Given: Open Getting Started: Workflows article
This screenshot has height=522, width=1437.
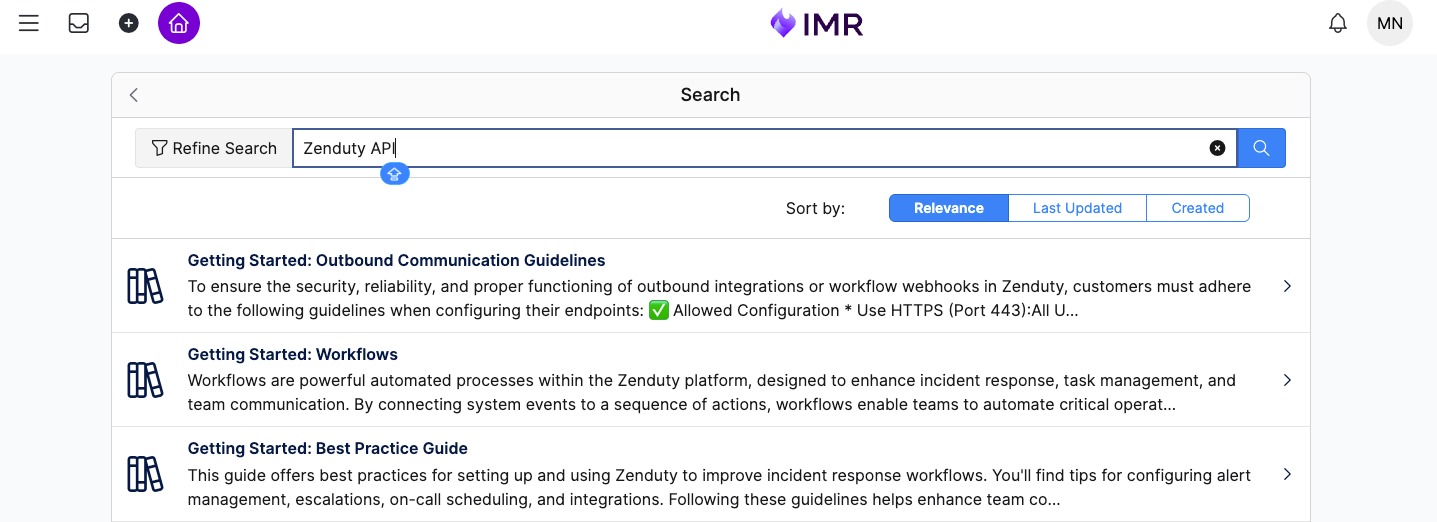Looking at the screenshot, I should pyautogui.click(x=293, y=354).
